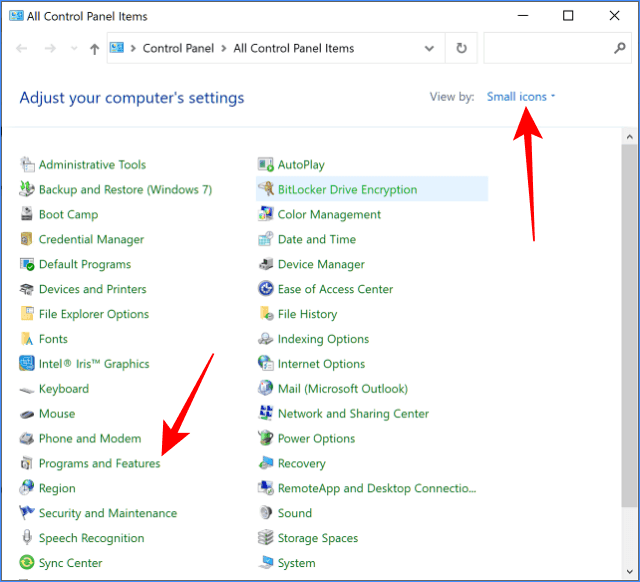Image resolution: width=640 pixels, height=582 pixels.
Task: Open the Storage Spaces icon
Action: click(x=266, y=538)
